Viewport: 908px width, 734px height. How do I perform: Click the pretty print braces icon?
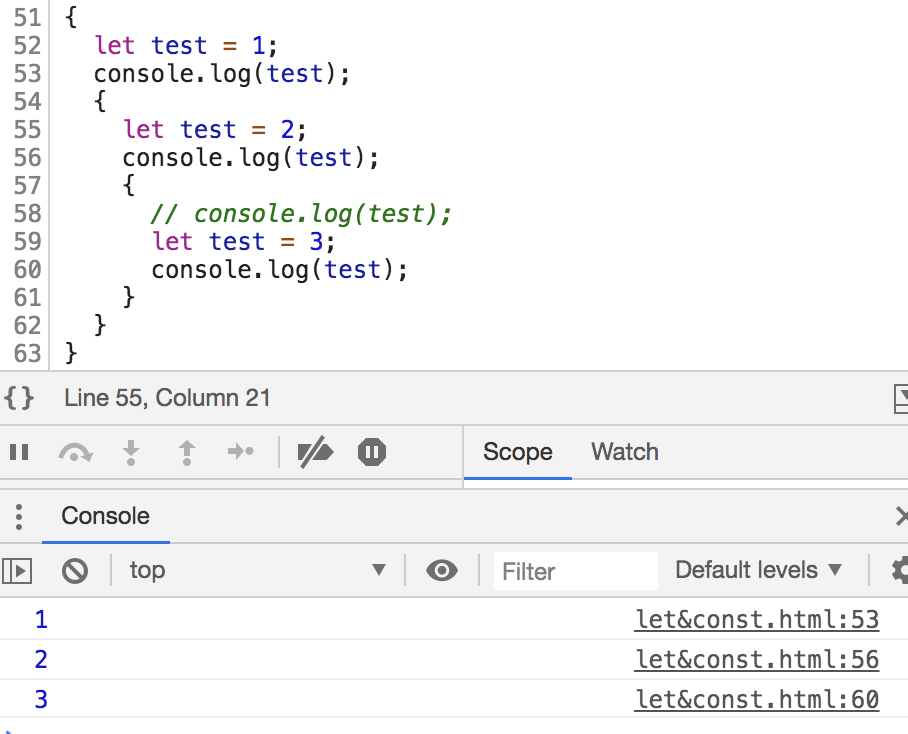tap(19, 398)
